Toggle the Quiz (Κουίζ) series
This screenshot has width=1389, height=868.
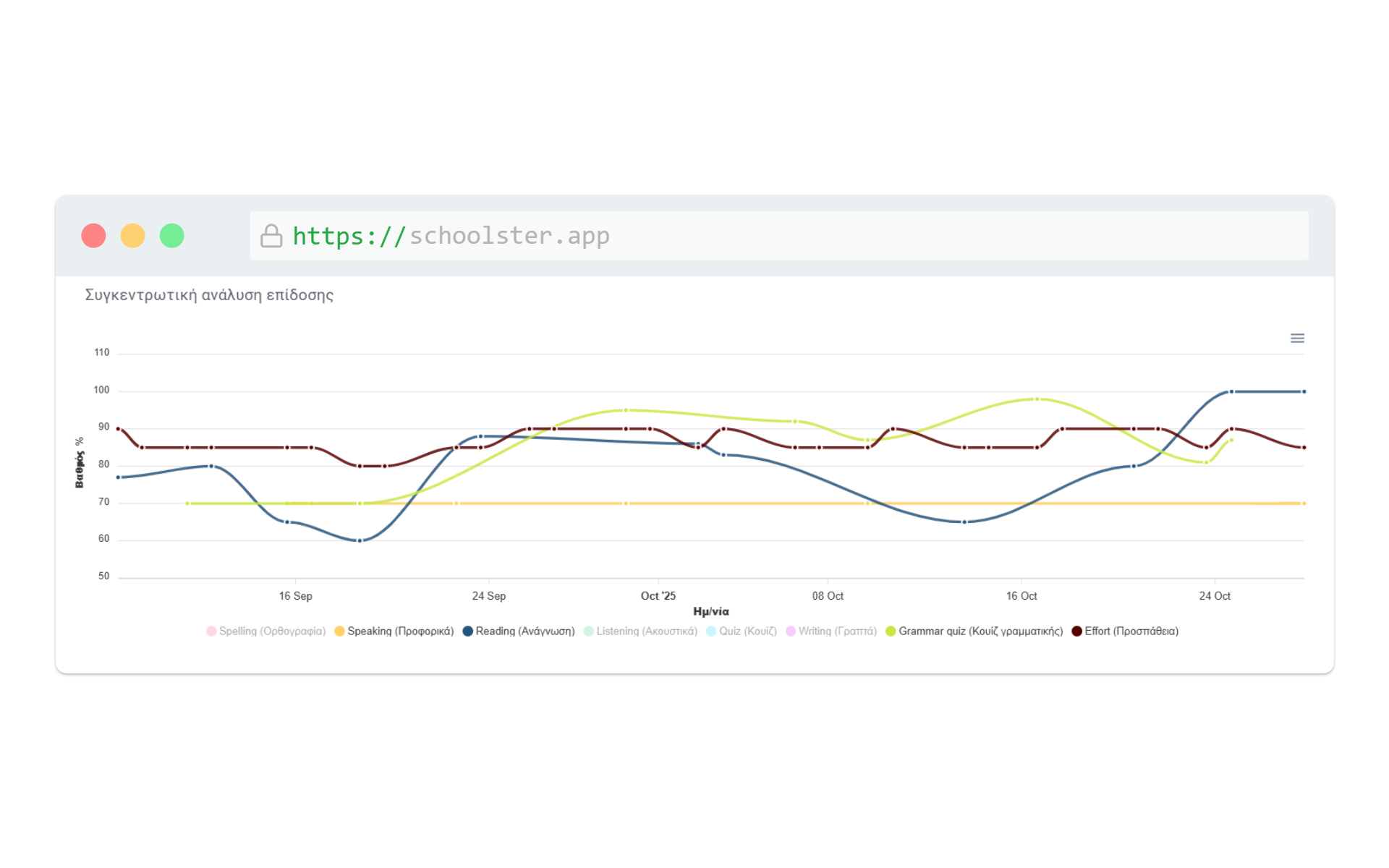pyautogui.click(x=742, y=631)
